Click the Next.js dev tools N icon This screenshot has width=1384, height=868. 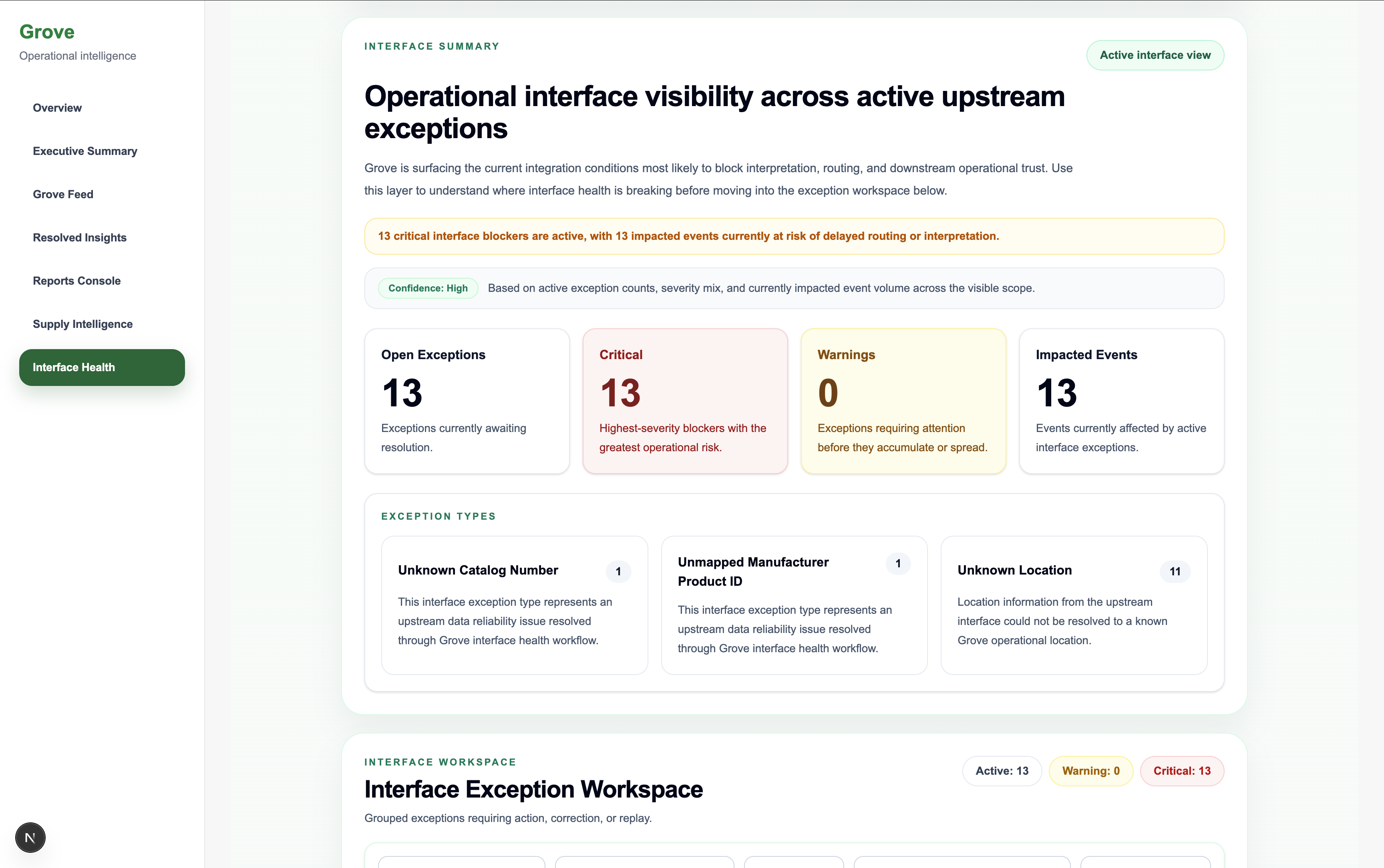click(30, 838)
